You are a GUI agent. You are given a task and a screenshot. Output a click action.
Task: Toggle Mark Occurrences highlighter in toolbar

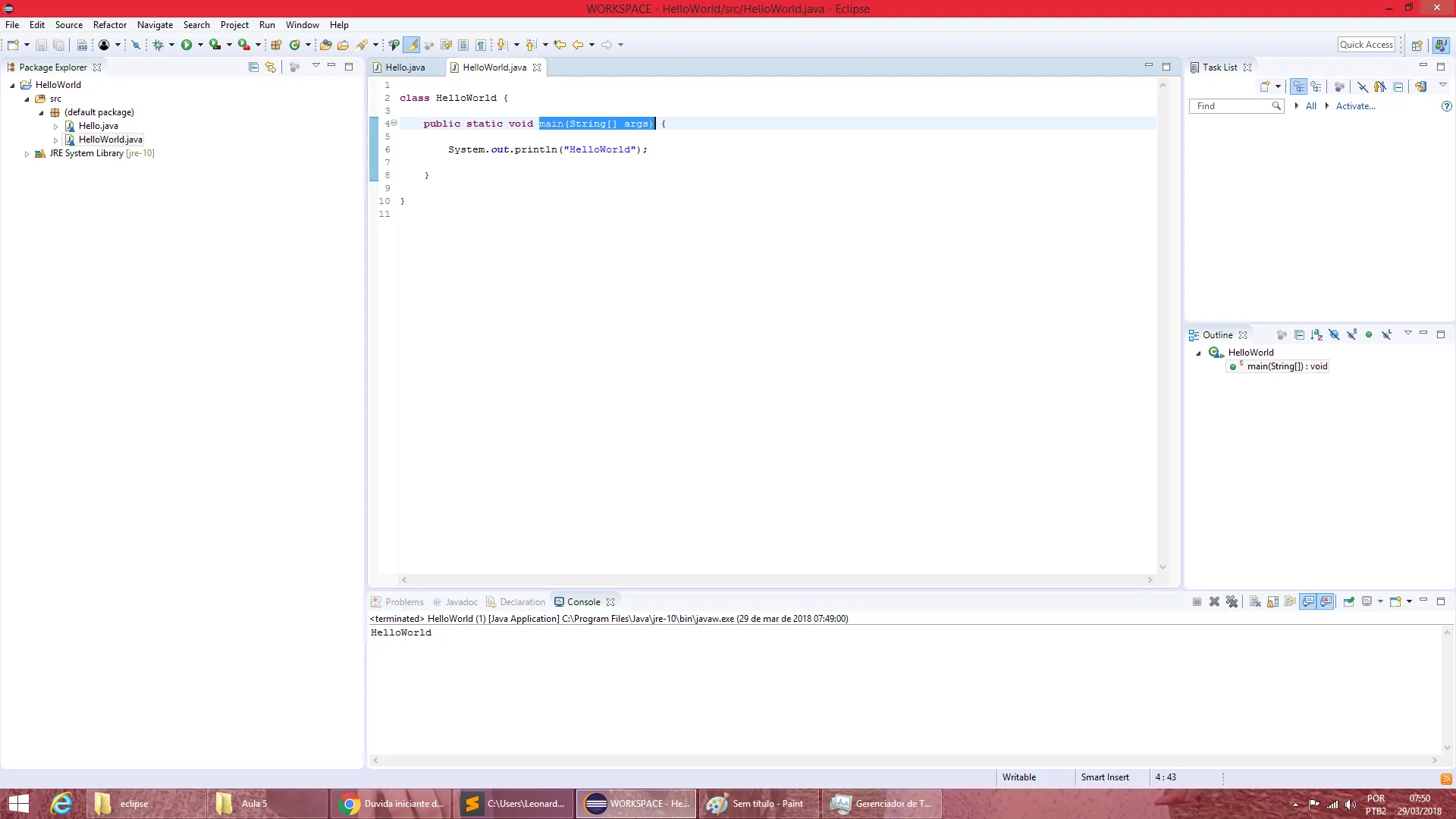coord(412,45)
